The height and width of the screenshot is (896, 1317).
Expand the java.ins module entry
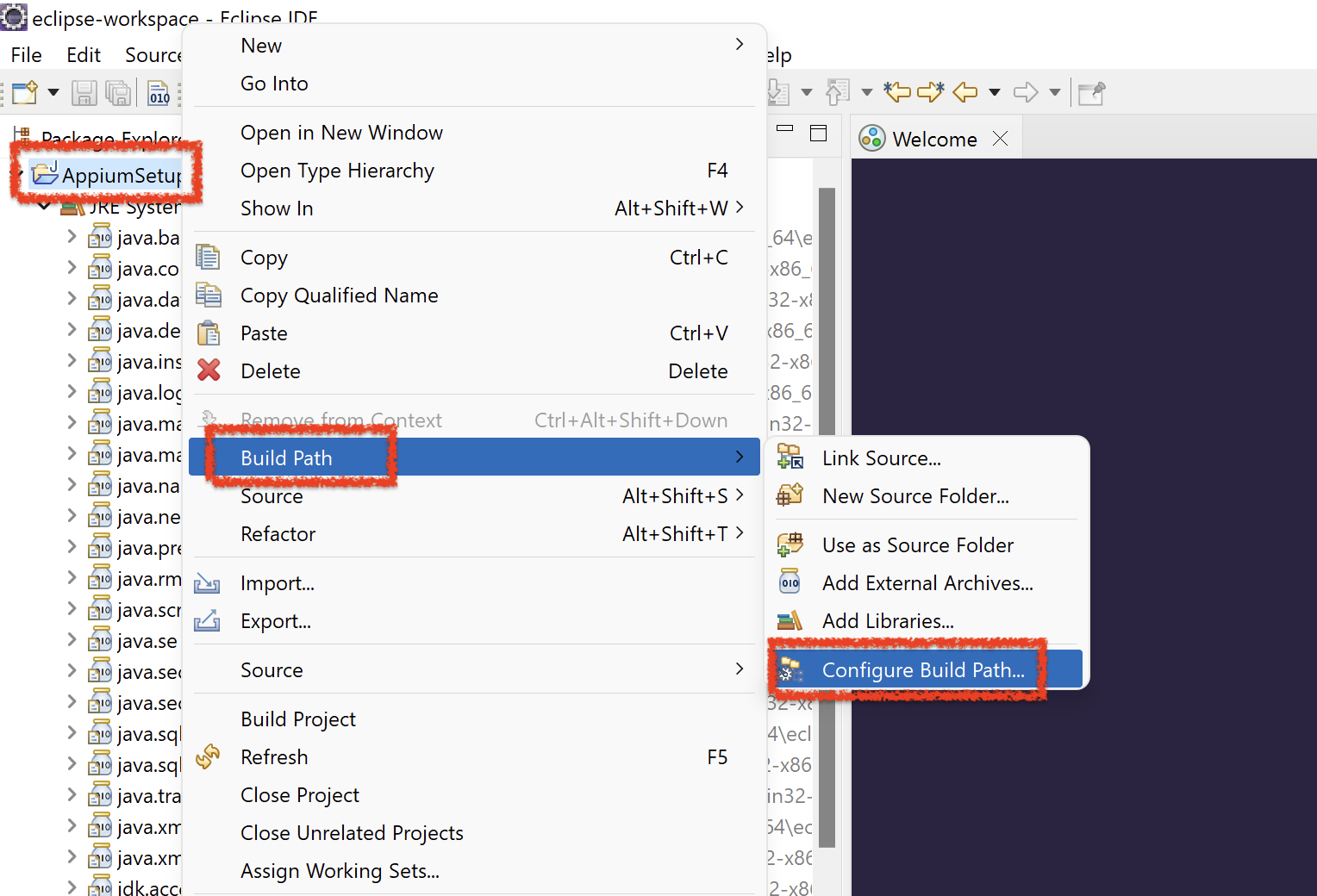pyautogui.click(x=72, y=360)
